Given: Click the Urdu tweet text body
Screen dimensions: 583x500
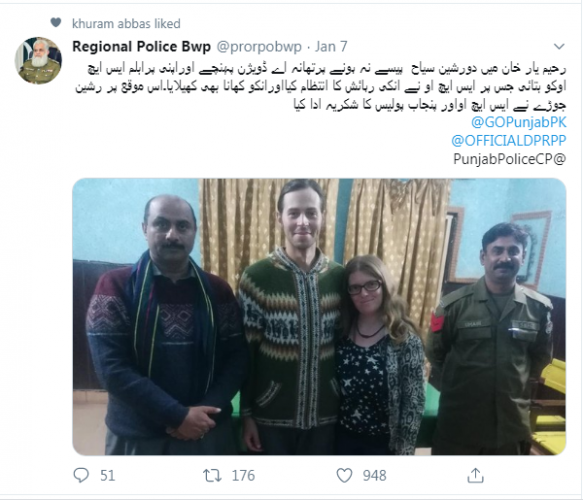Looking at the screenshot, I should tap(321, 87).
